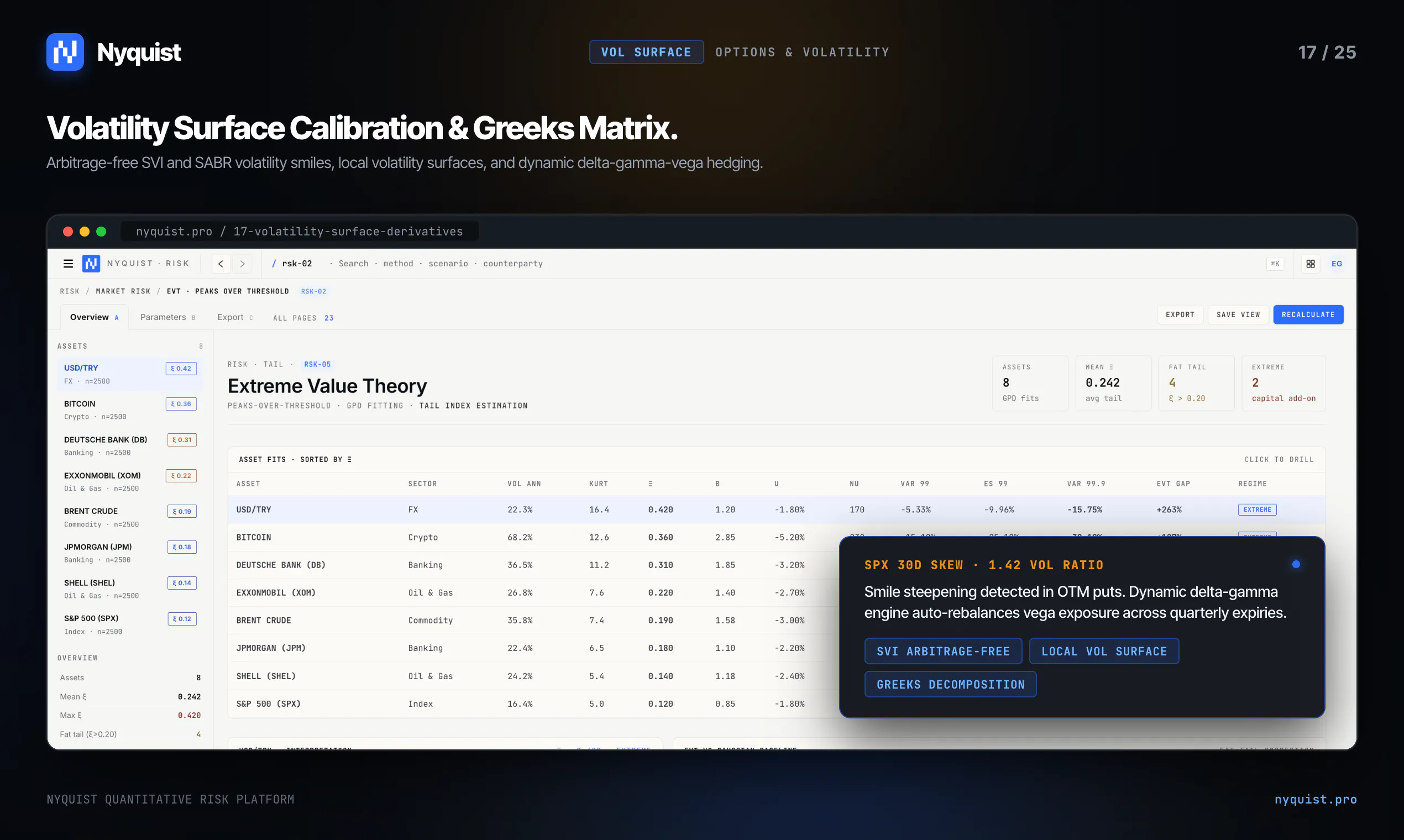This screenshot has height=840, width=1404.
Task: Sort table by the KURT column
Action: pyautogui.click(x=599, y=484)
